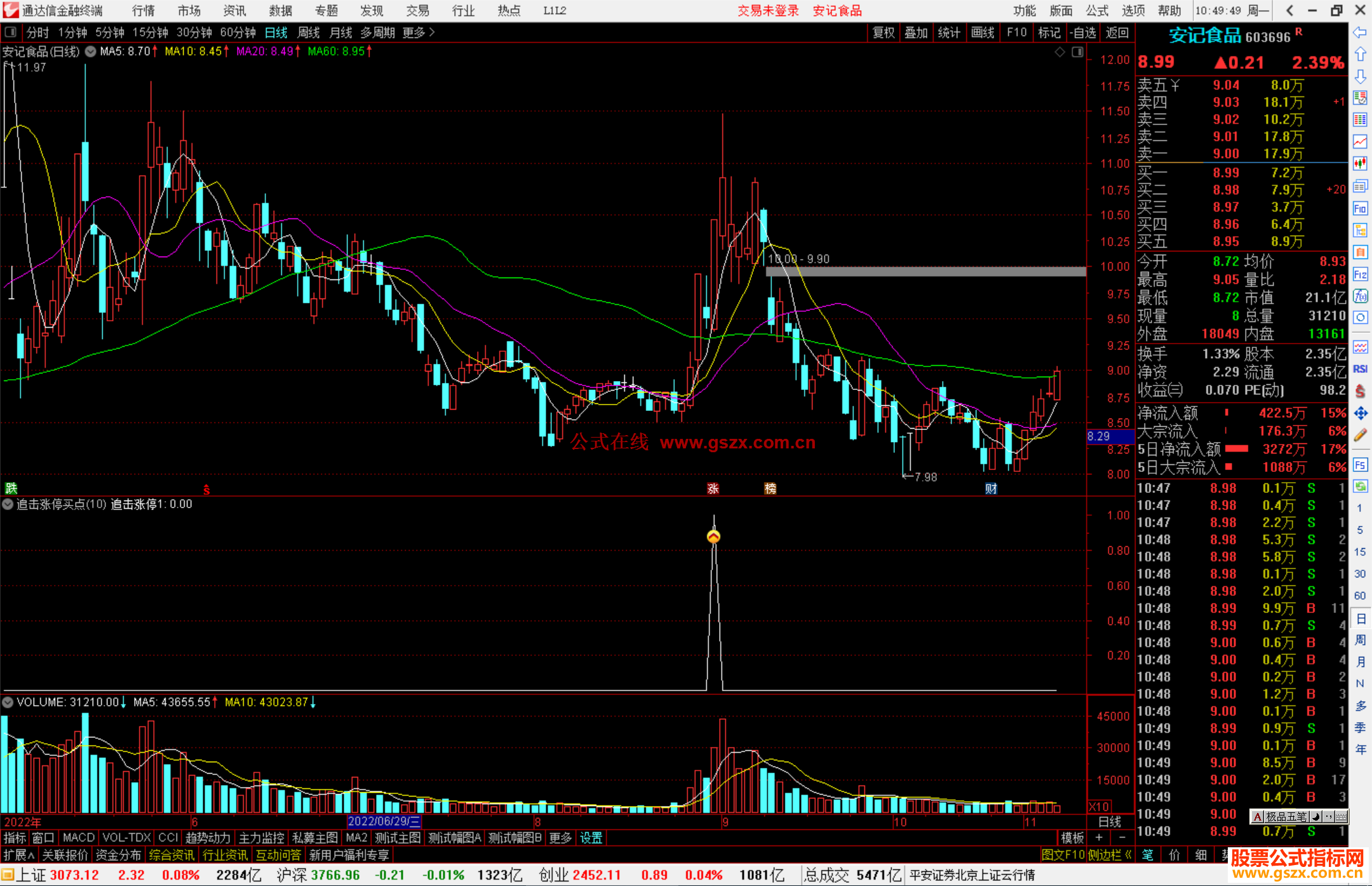Click the 复权 button
This screenshot has height=886, width=1372.
[884, 32]
